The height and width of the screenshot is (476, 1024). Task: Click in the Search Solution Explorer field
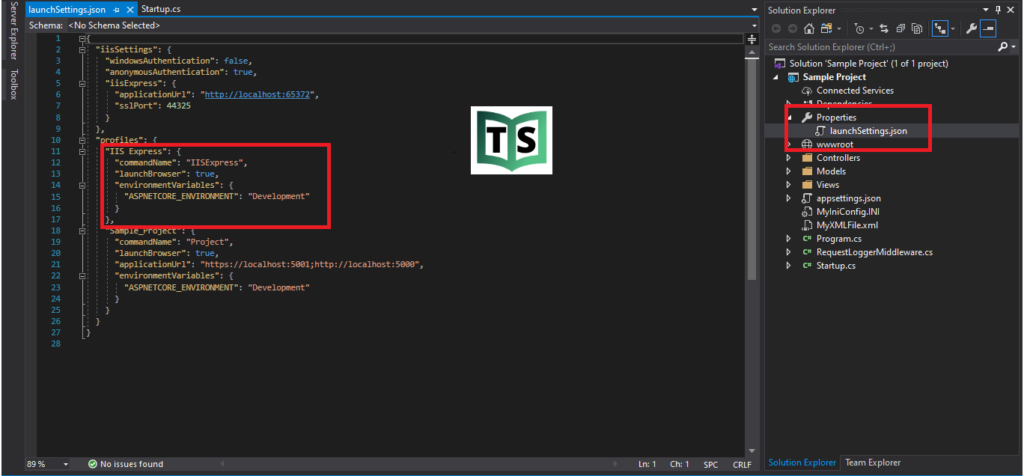pyautogui.click(x=880, y=46)
